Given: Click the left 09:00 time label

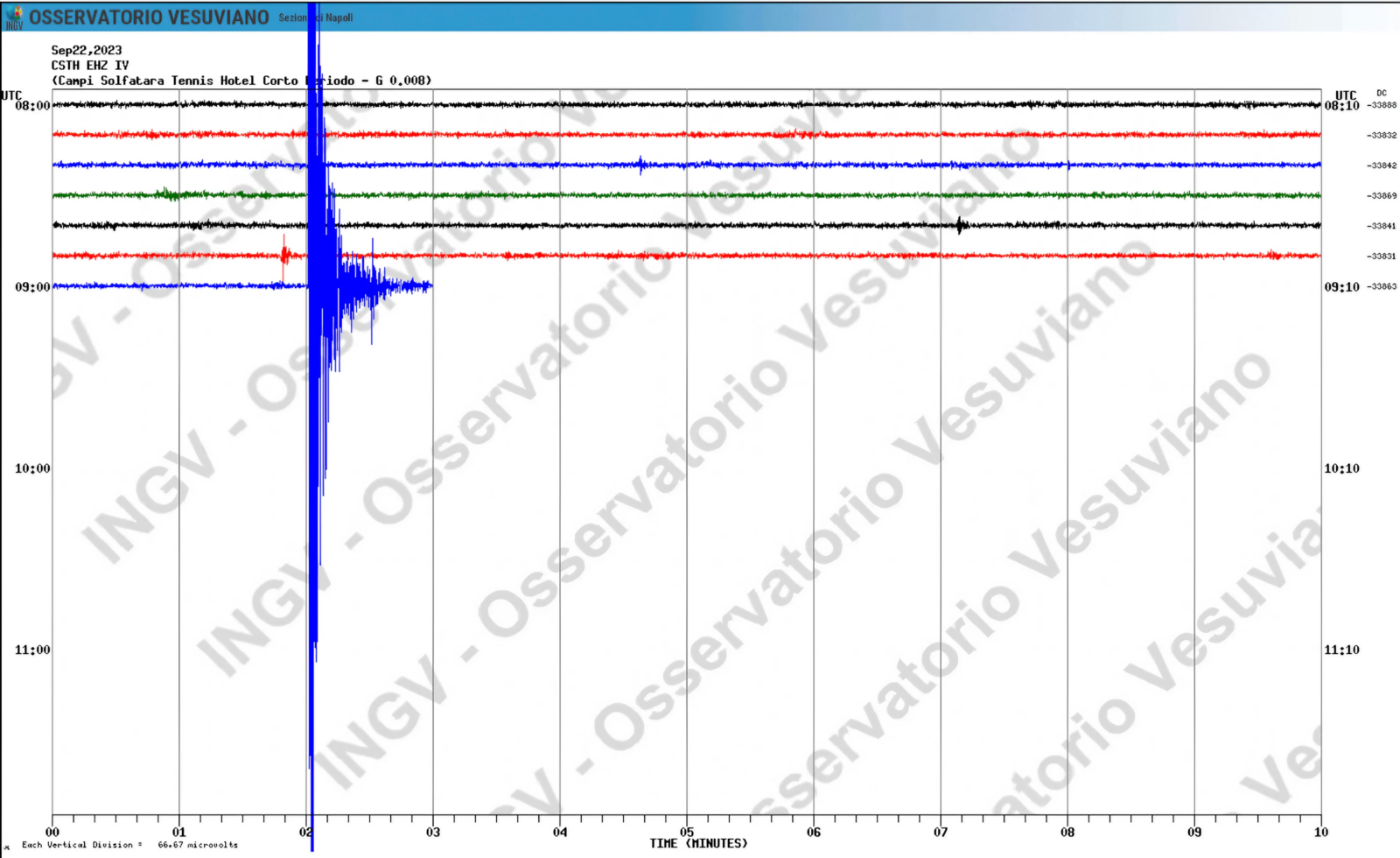Looking at the screenshot, I should coord(32,287).
